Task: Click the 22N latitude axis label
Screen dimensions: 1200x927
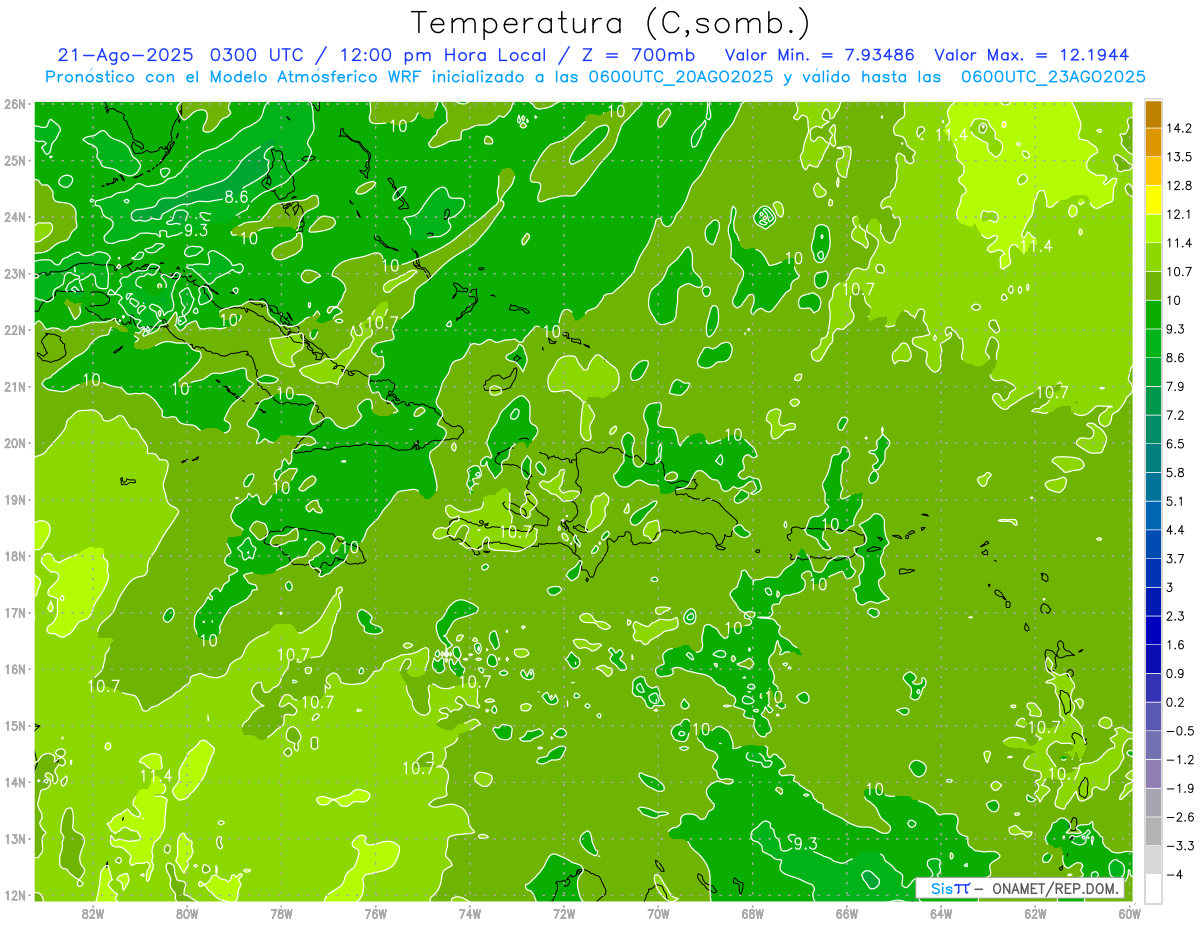Action: (x=14, y=330)
